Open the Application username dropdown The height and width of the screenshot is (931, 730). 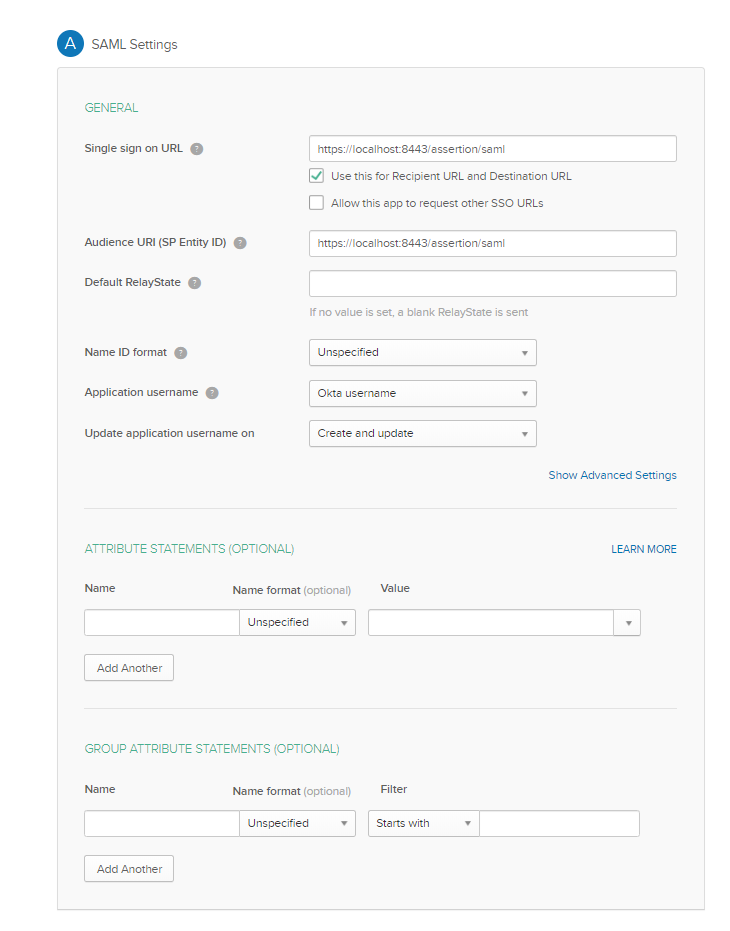pos(422,393)
